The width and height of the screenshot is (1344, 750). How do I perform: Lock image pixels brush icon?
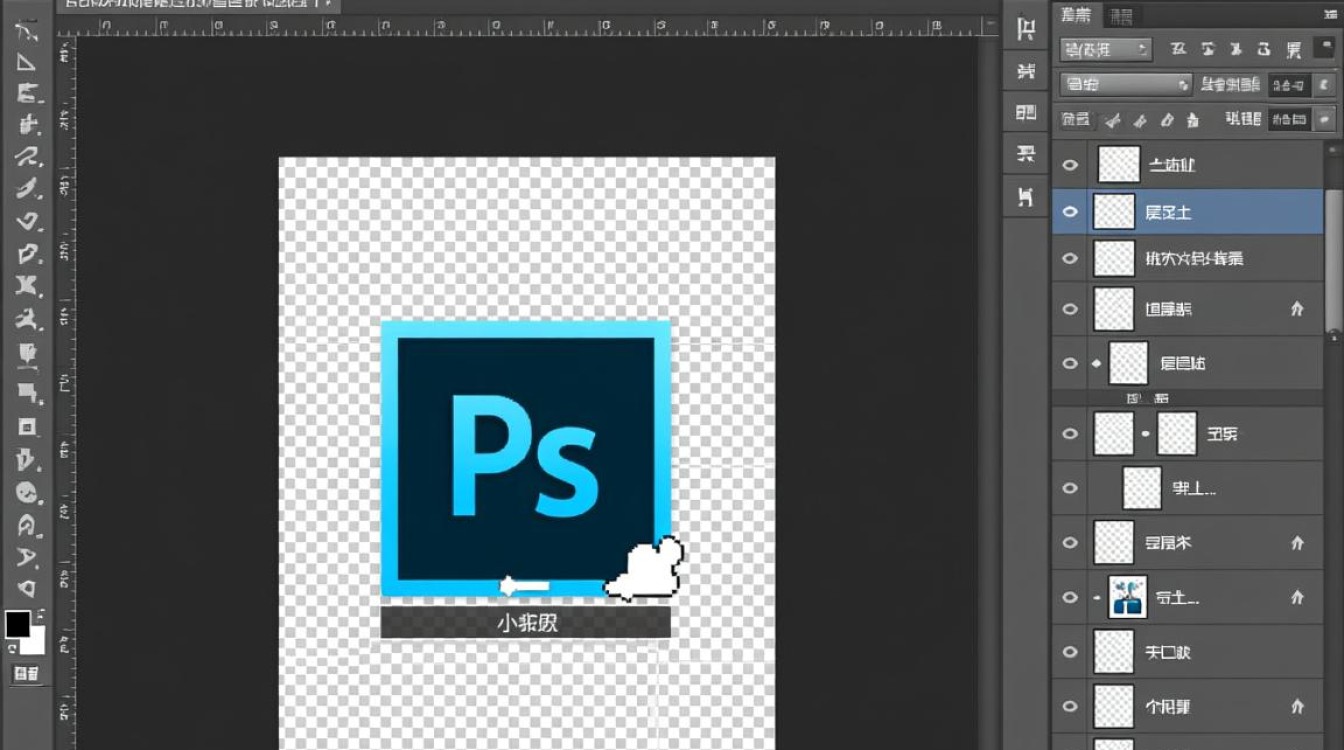tap(1140, 120)
